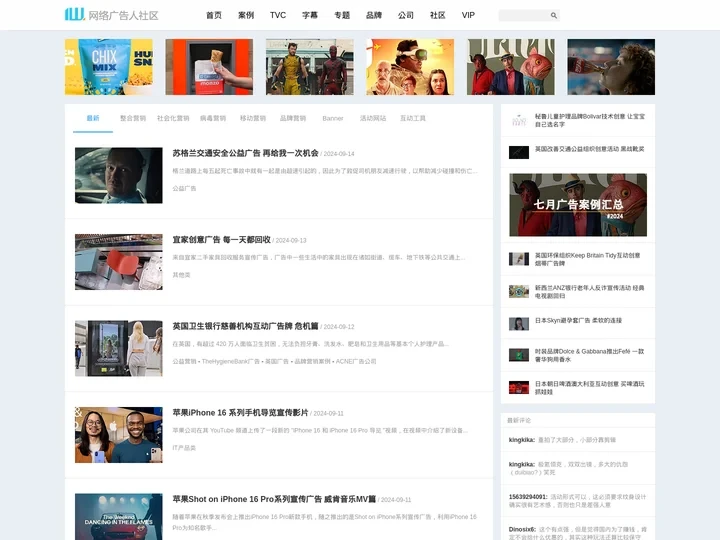Click small thumbnail beside the 朝日啤酒 sidebar item
Viewport: 720px width, 540px height.
pos(519,388)
